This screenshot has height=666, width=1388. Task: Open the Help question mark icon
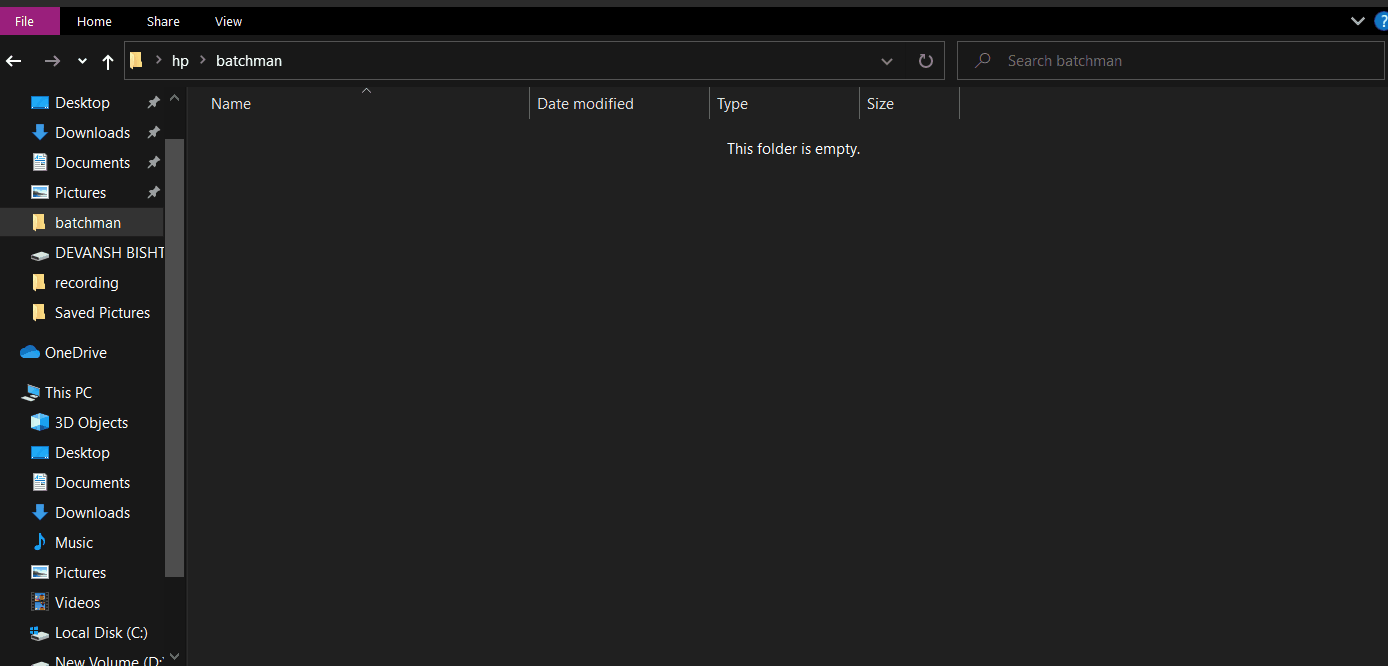(x=1381, y=21)
